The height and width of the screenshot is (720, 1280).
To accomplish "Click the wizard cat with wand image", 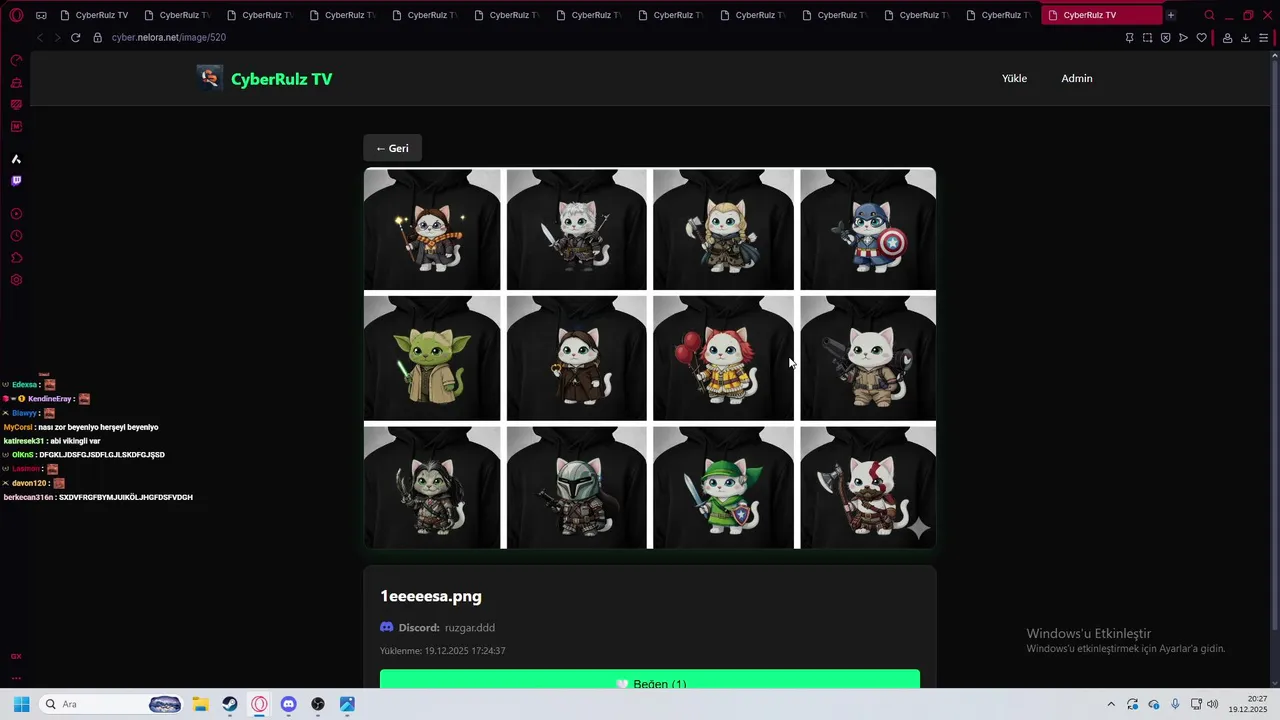I will click(x=432, y=229).
